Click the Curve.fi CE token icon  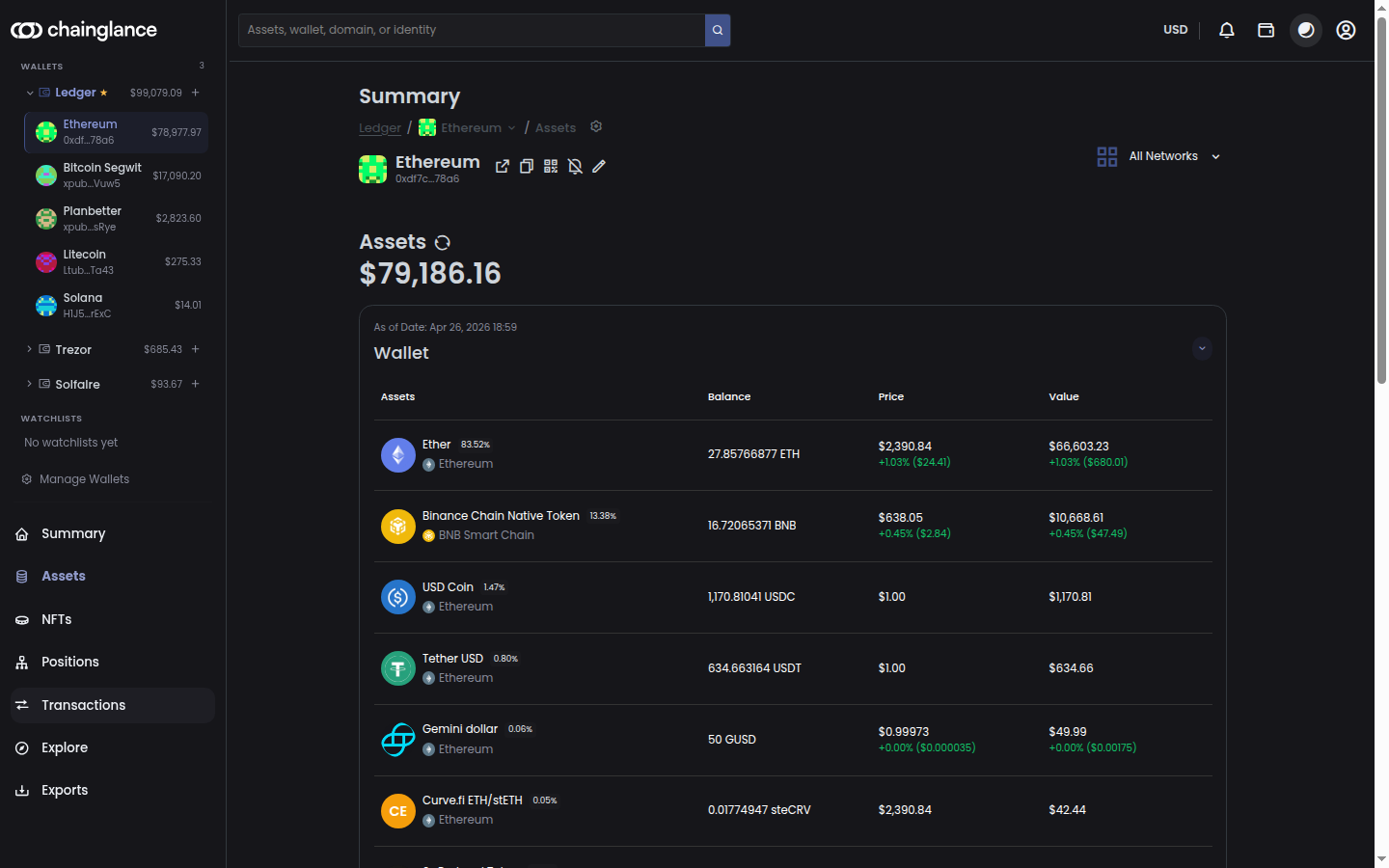[x=398, y=811]
